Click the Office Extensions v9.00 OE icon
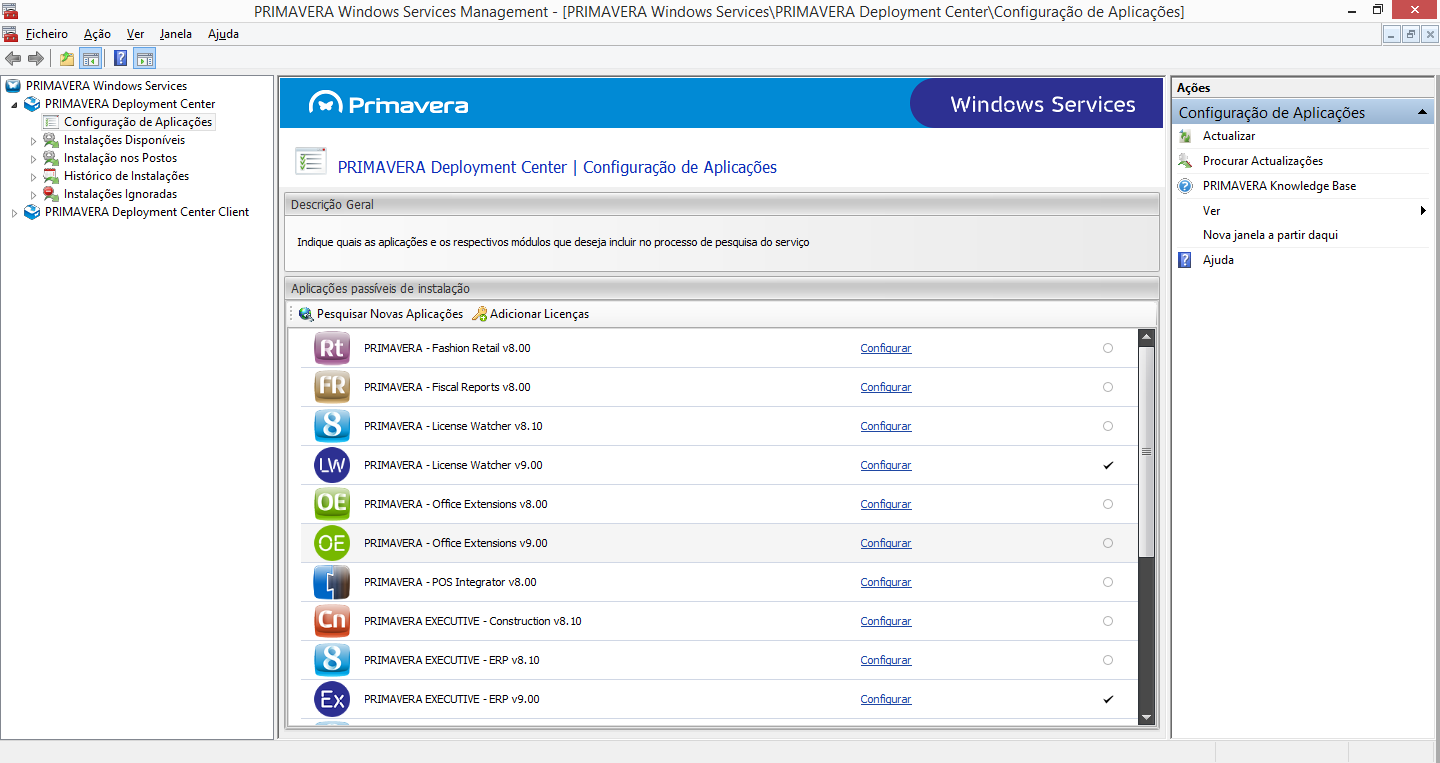The height and width of the screenshot is (763, 1440). click(332, 543)
